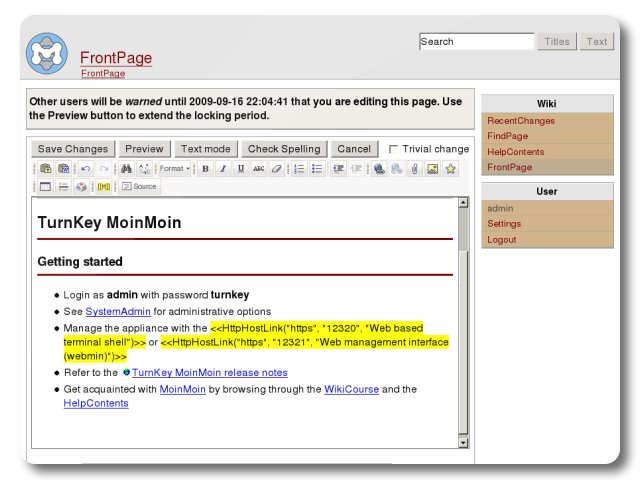Click the Bold formatting icon
Screen dimensions: 640x480
(204, 169)
